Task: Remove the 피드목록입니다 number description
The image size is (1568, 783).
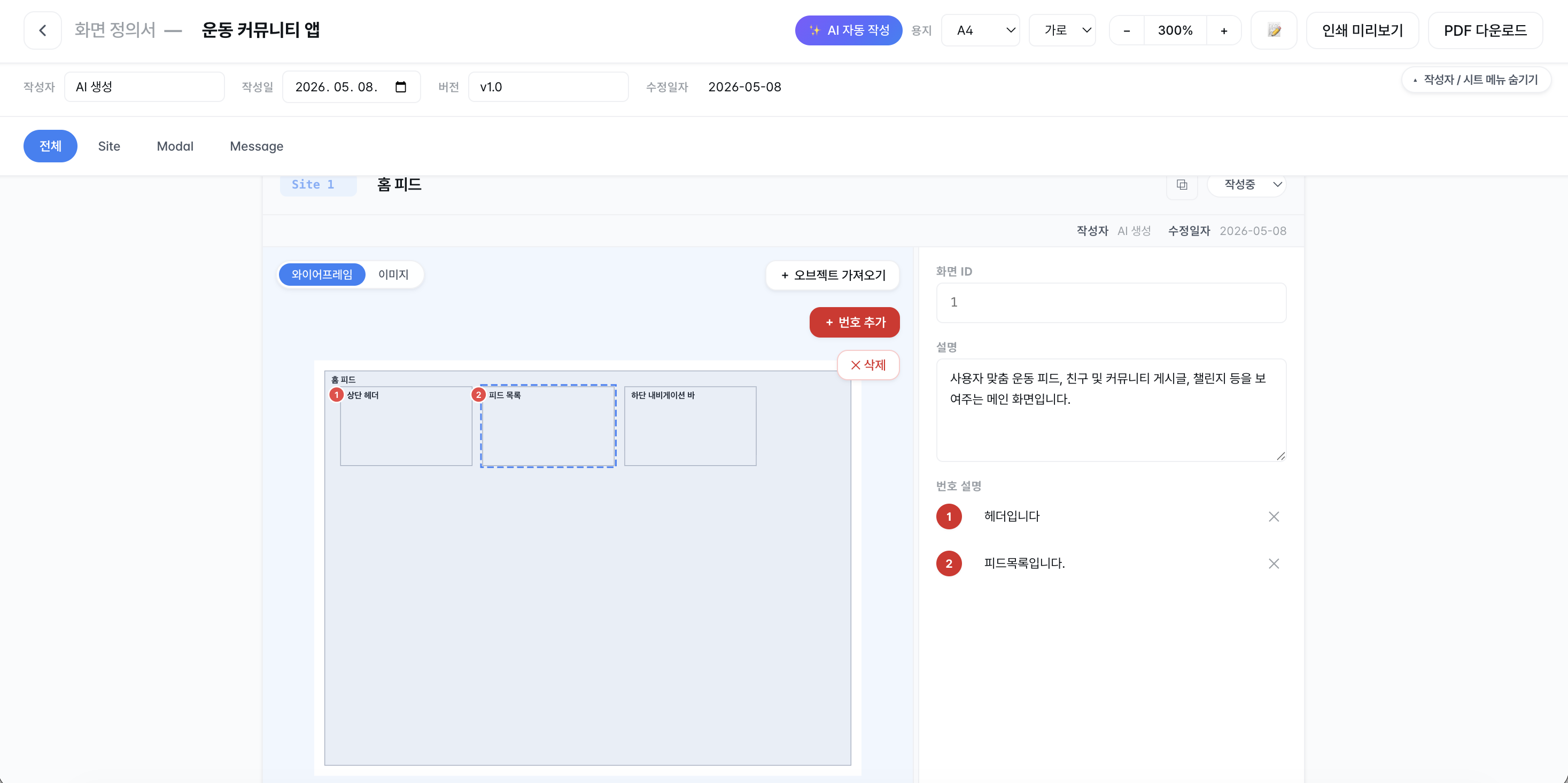Action: click(x=1274, y=563)
